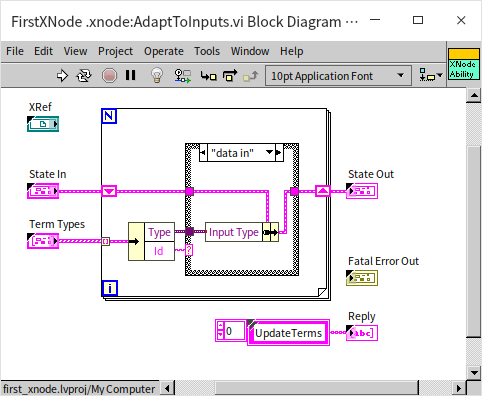Select the Term Types terminal
Screen dimensions: 482x396
(43, 241)
